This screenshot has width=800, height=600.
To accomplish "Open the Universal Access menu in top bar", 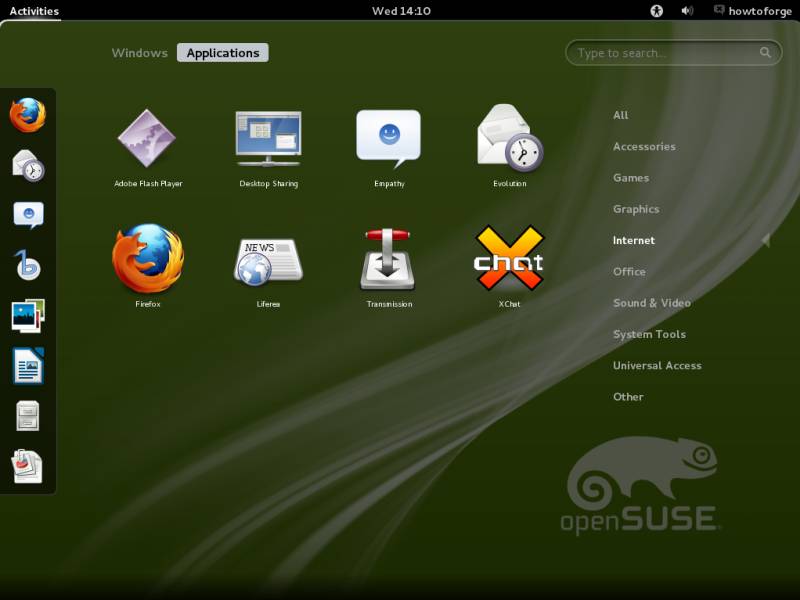I will (x=657, y=11).
